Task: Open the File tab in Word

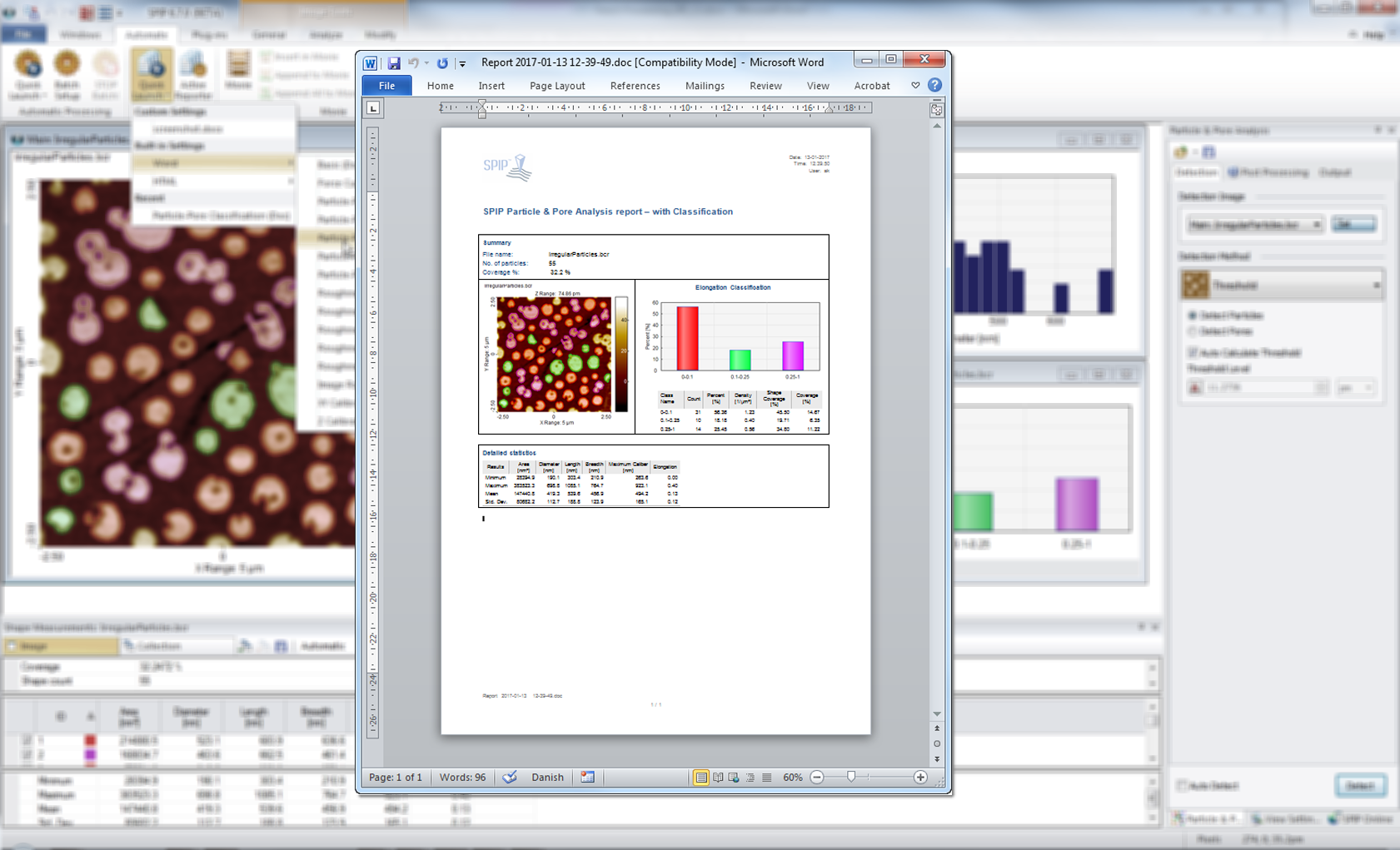Action: [x=386, y=86]
